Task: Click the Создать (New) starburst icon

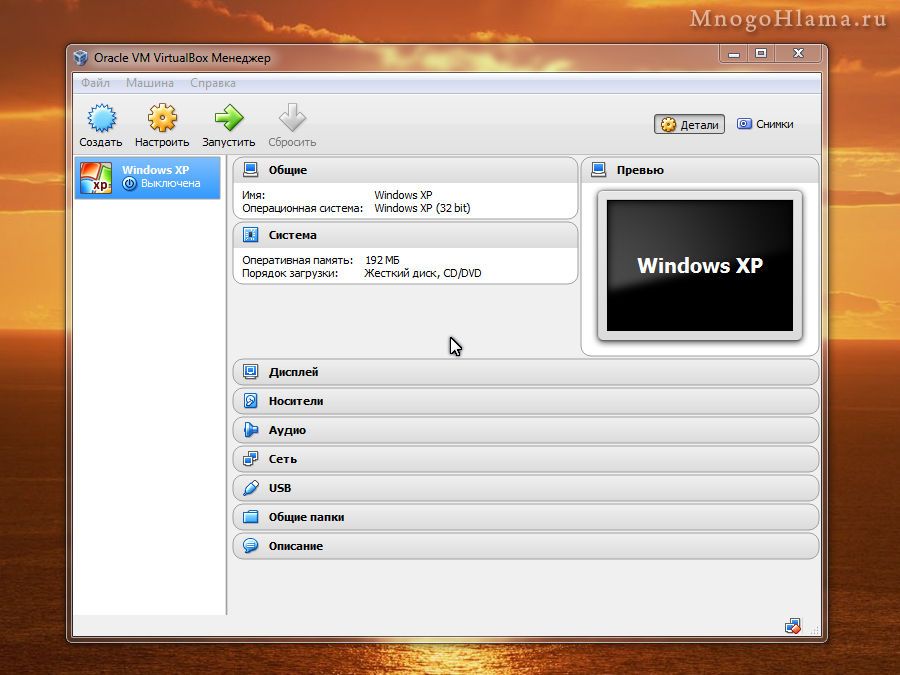Action: tap(102, 118)
